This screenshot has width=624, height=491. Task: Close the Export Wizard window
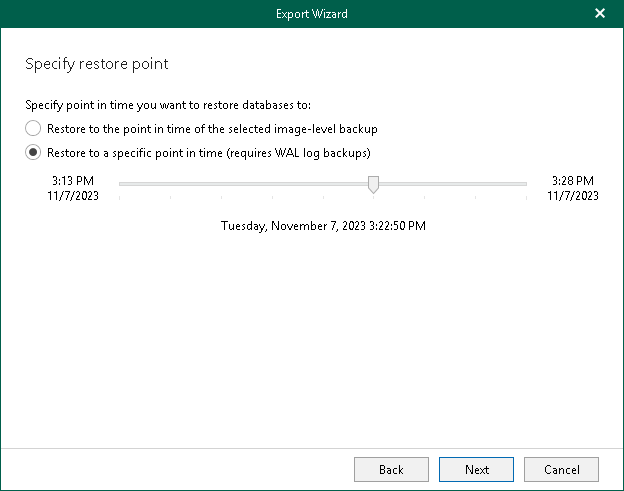coord(600,14)
